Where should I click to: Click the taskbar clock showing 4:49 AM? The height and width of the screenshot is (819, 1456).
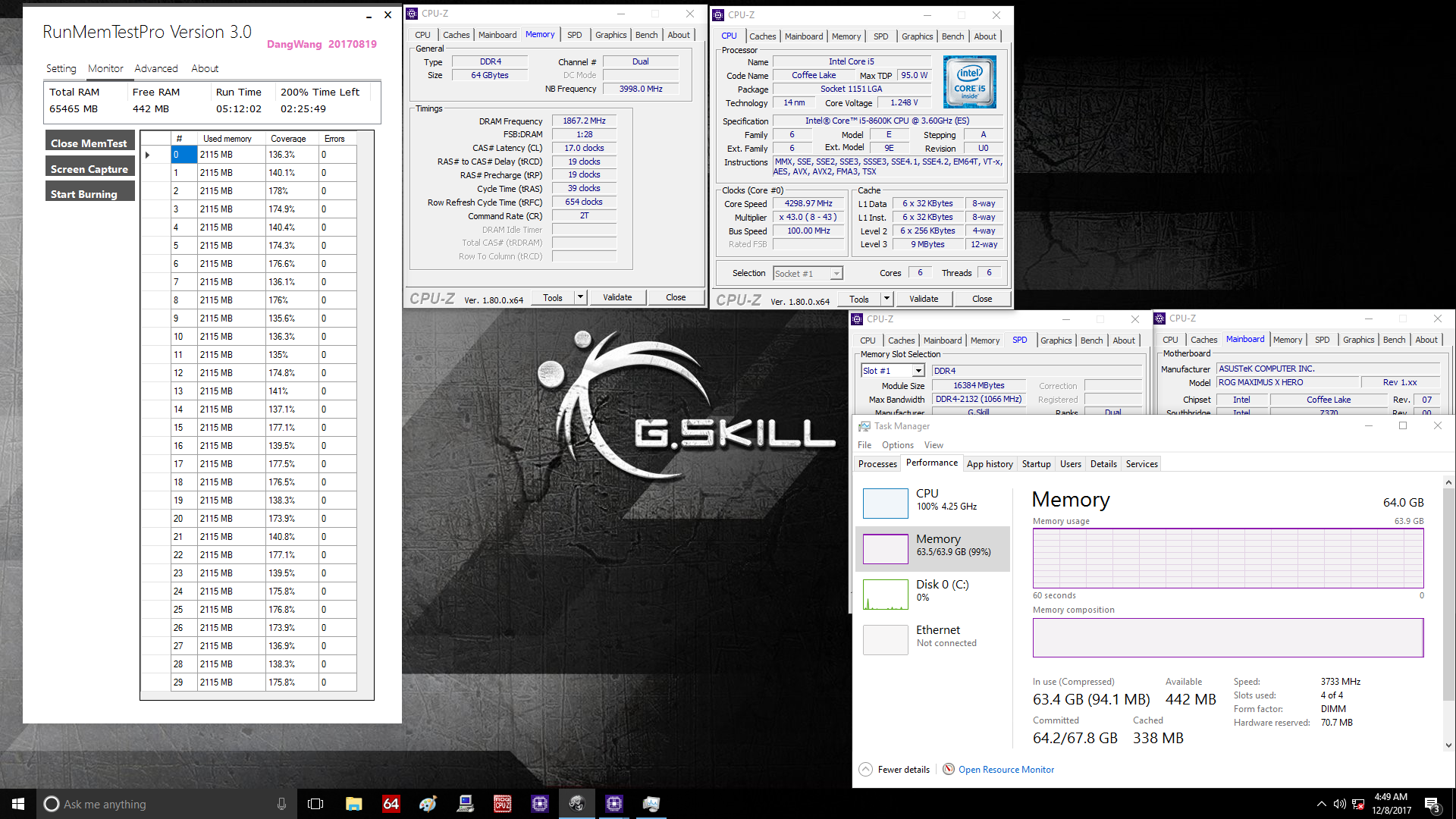tap(1392, 804)
